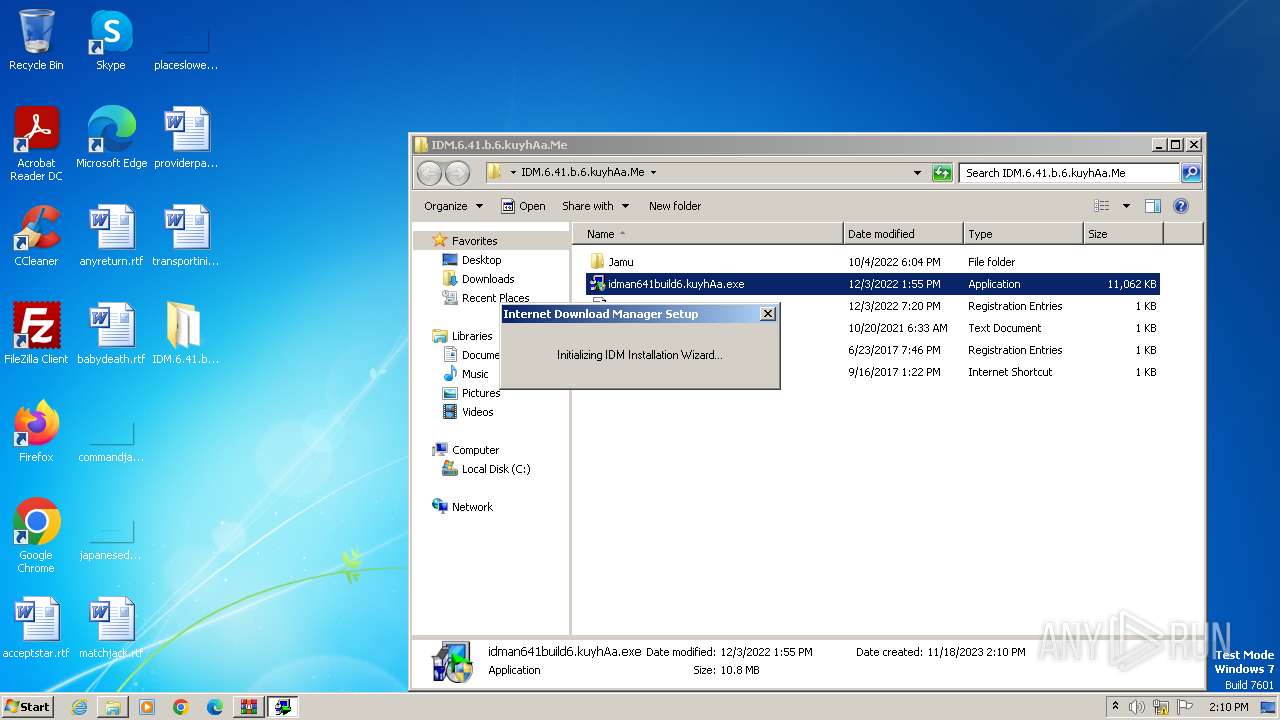
Task: Click New folder in the toolbar
Action: [x=675, y=206]
